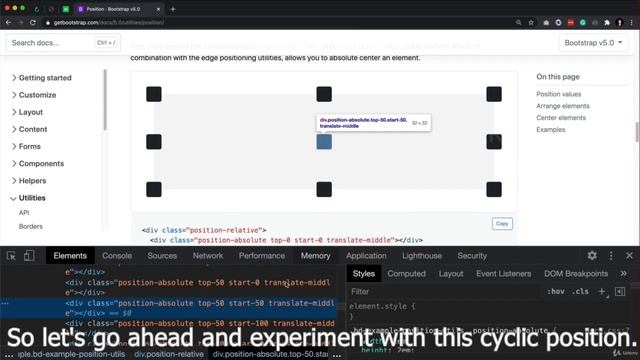
Task: Open DevTools customize three-dot menu
Action: pos(611,256)
